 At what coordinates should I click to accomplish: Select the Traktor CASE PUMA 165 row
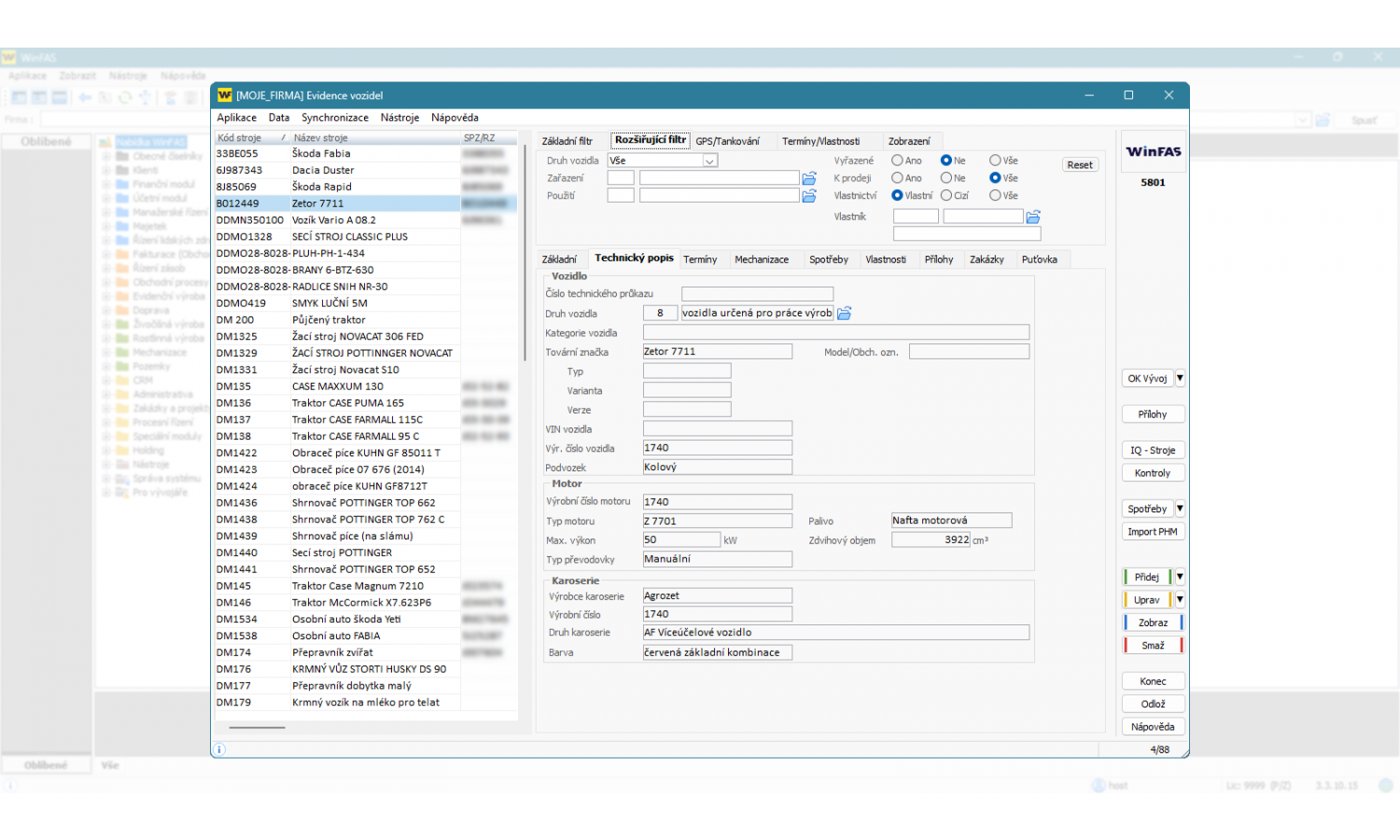pos(347,403)
